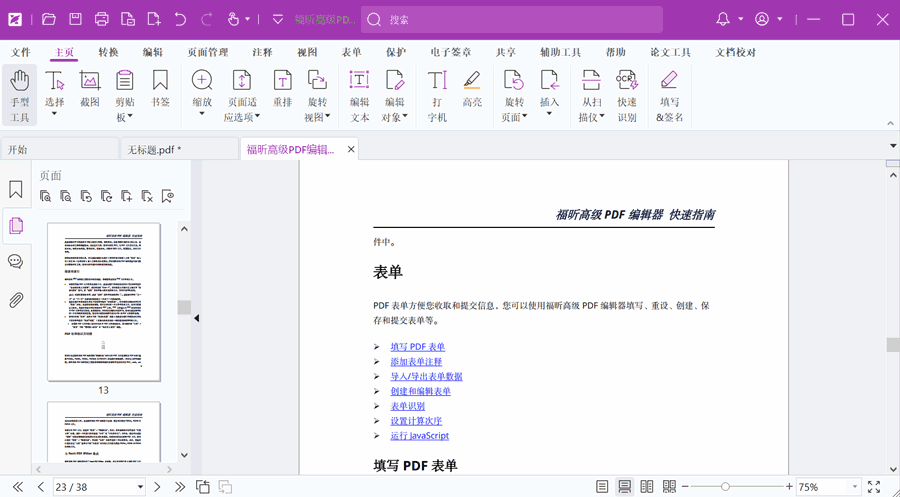This screenshot has width=900, height=497.
Task: Enable continuous facing view mode
Action: (x=669, y=487)
